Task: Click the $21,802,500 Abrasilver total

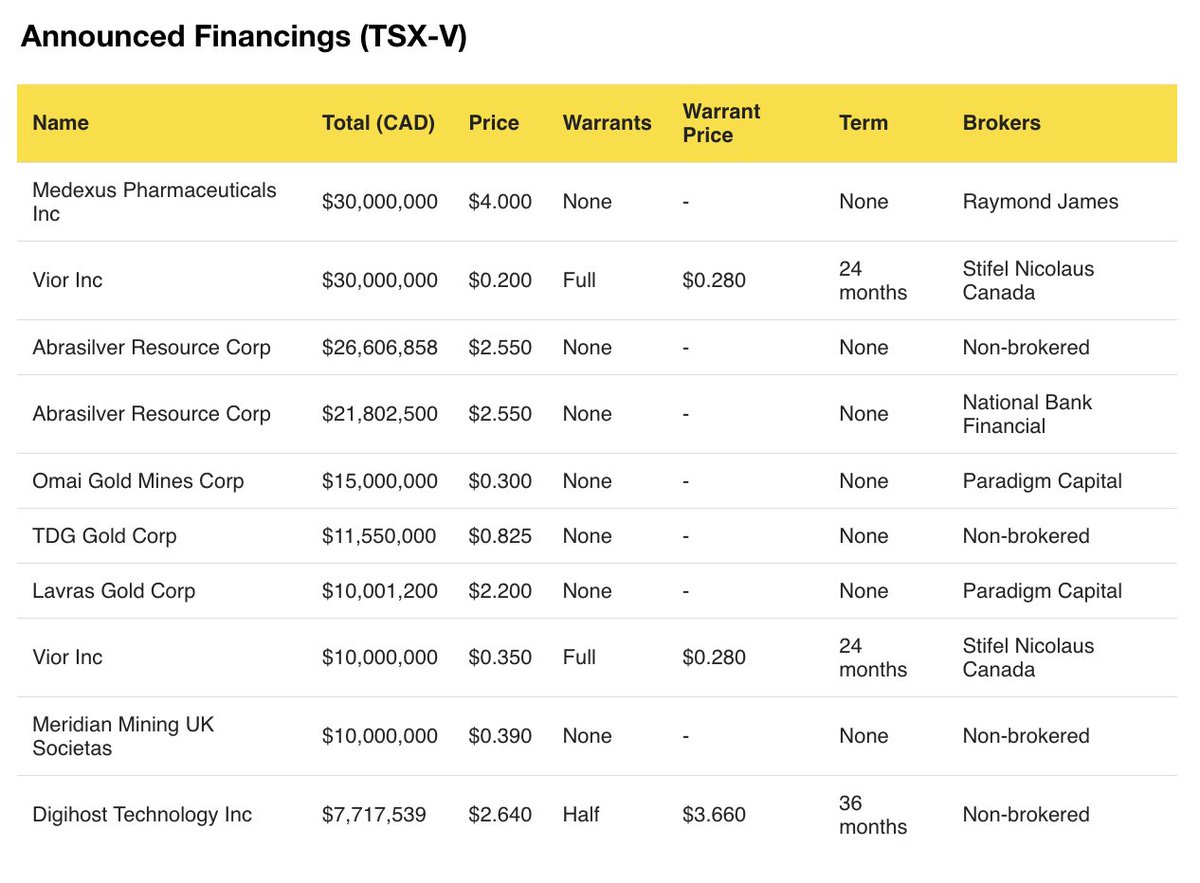Action: [380, 414]
